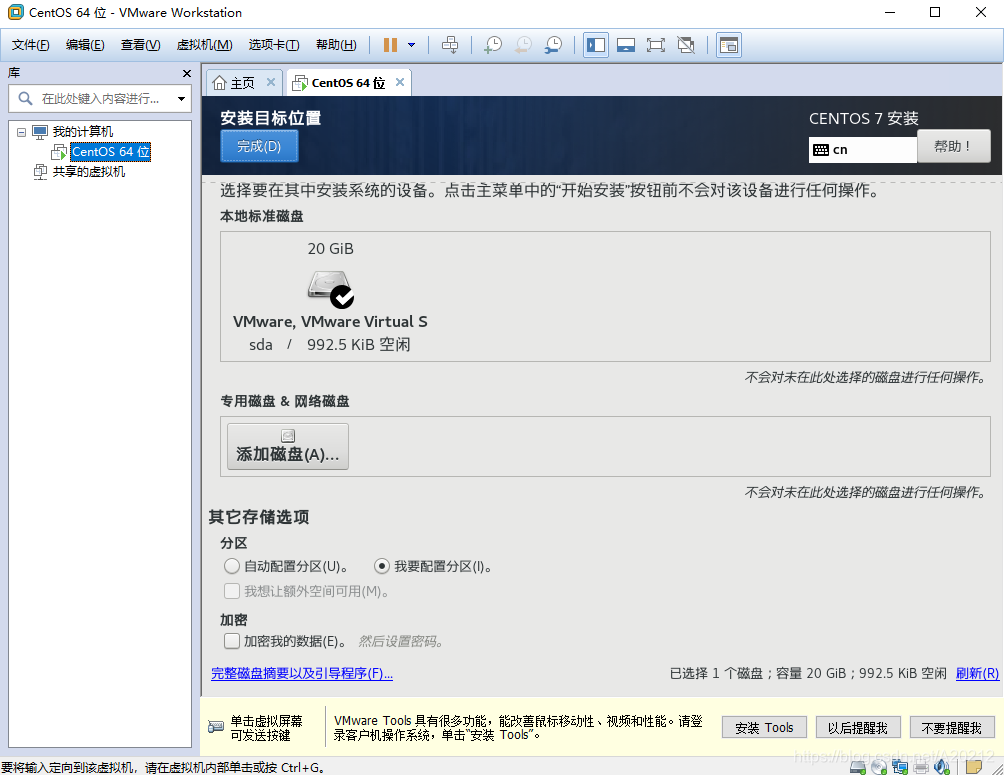
Task: Open the snapshot manager icon
Action: tap(553, 45)
